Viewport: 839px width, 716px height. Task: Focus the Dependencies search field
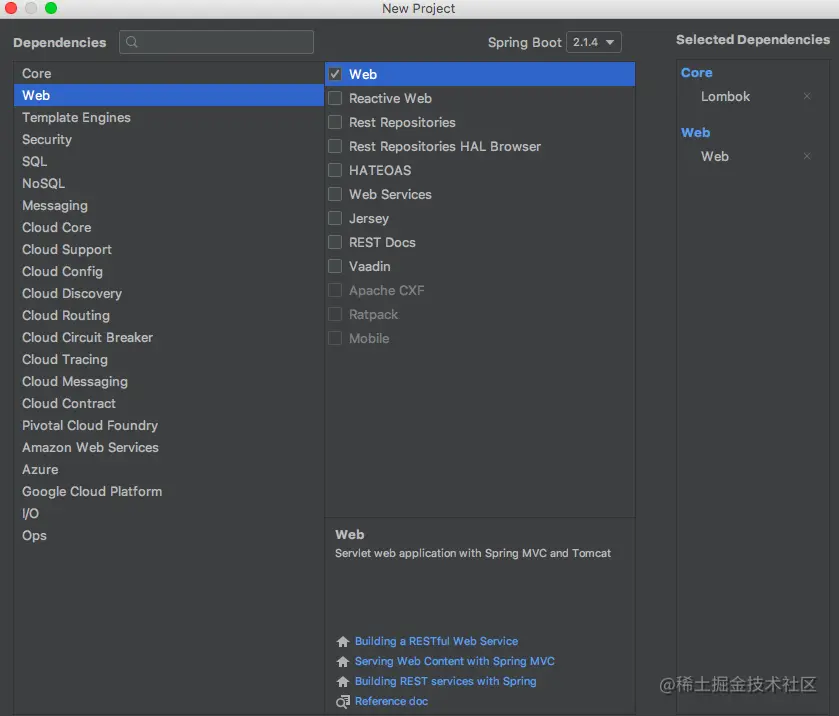216,42
